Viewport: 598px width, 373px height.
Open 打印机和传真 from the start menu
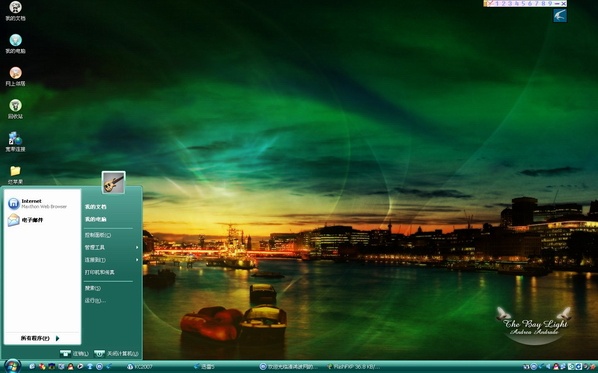click(100, 272)
